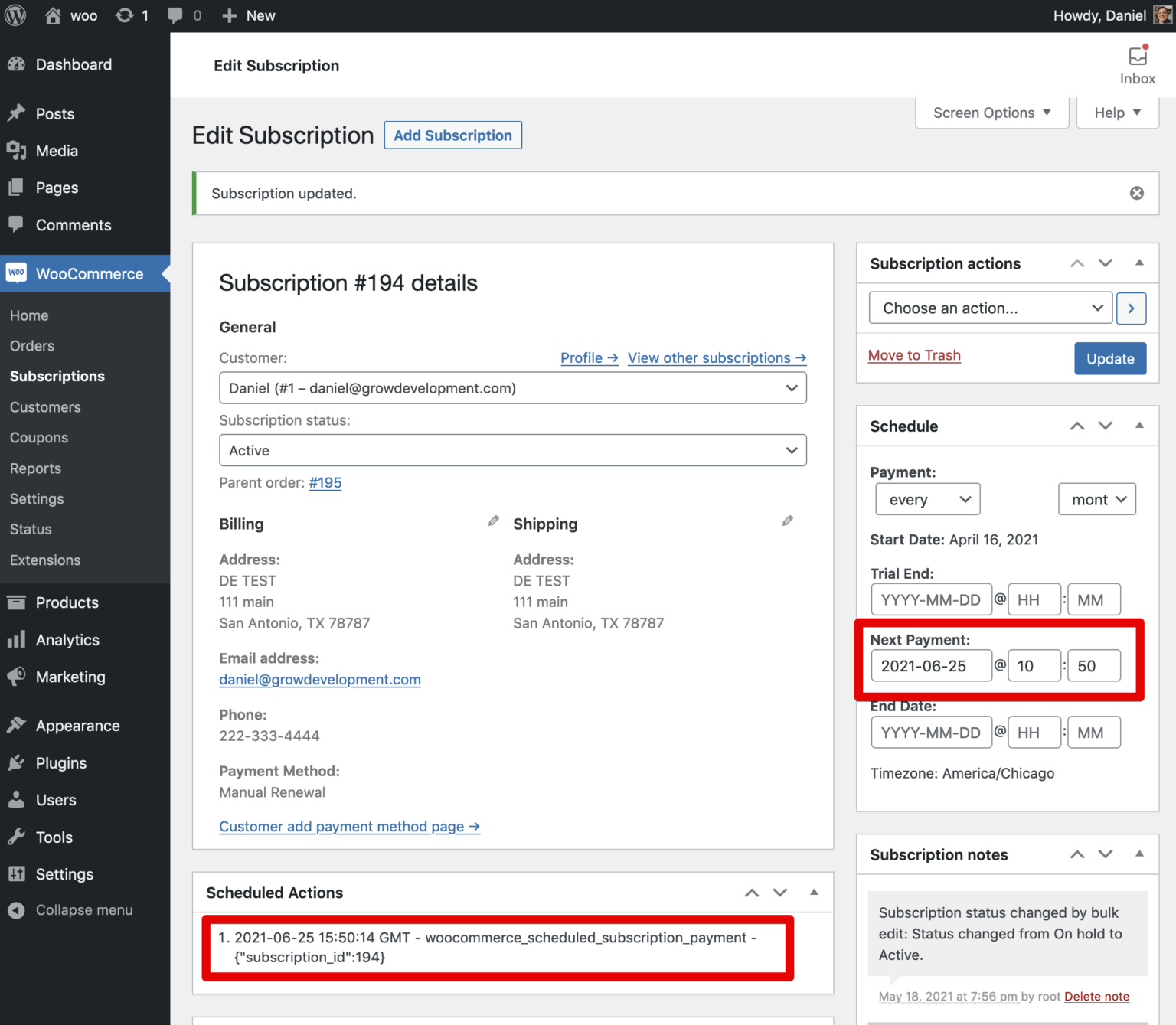The height and width of the screenshot is (1025, 1176).
Task: Click the Appearance paintbrush icon
Action: coord(16,725)
